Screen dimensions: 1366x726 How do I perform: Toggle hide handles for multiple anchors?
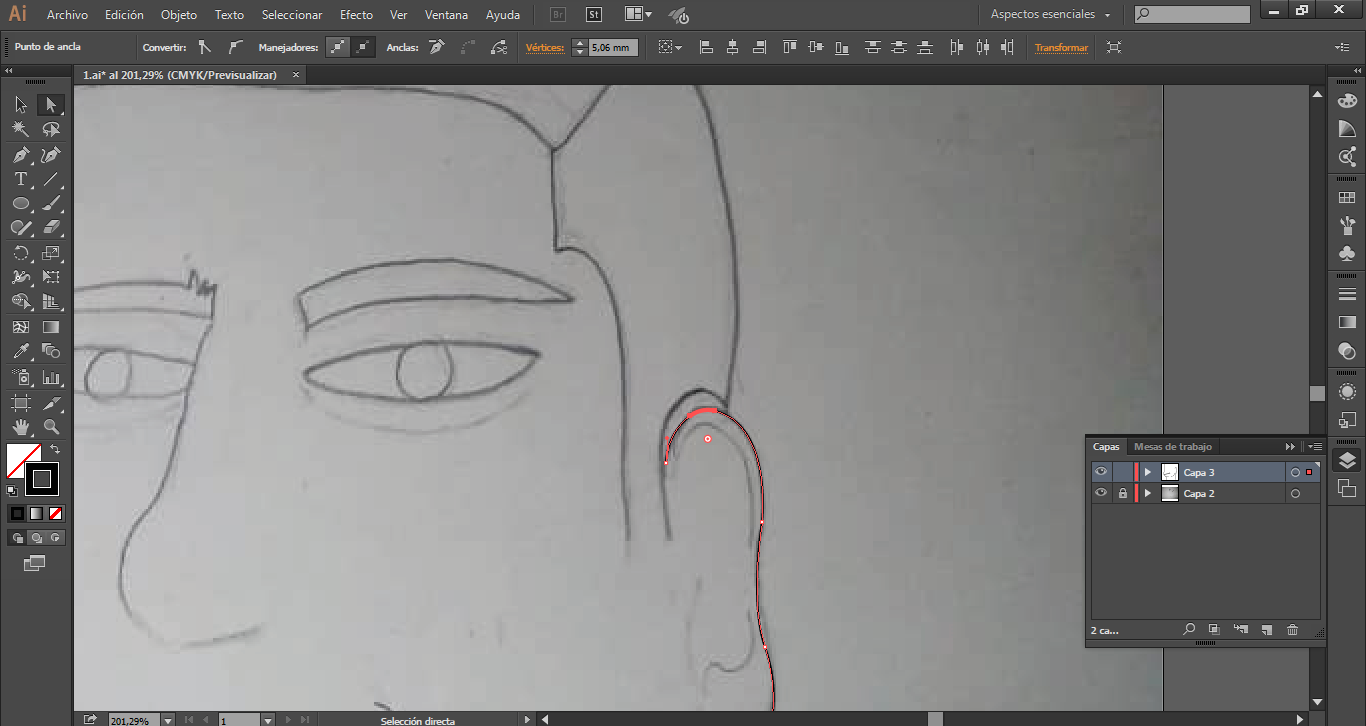click(364, 47)
